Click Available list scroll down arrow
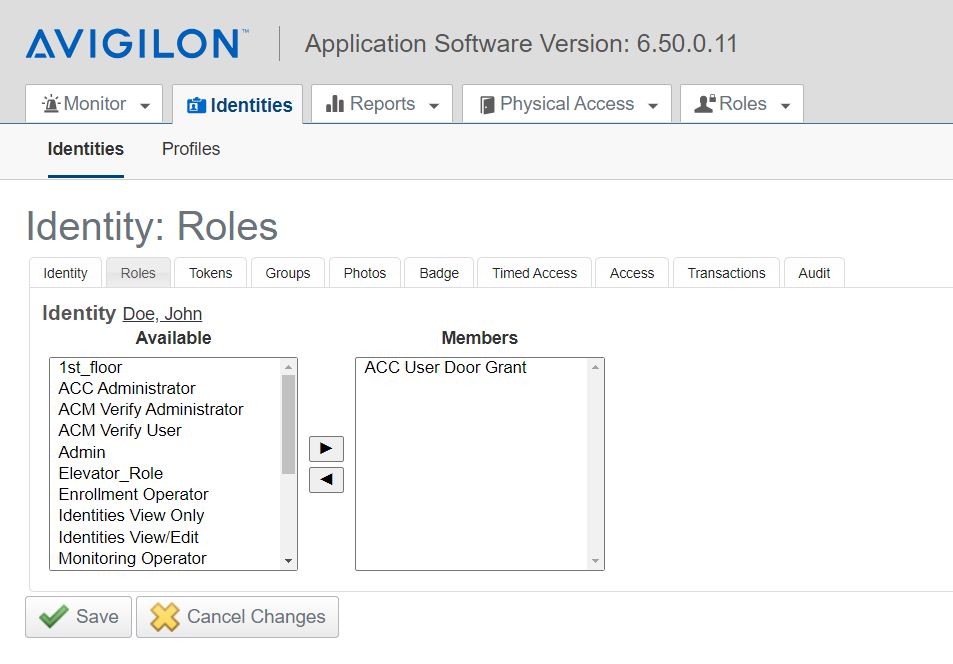Viewport: 953px width, 664px height. [x=289, y=561]
